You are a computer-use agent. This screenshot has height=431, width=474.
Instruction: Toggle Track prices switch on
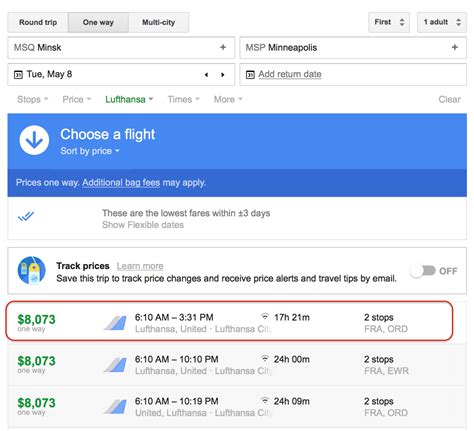[423, 271]
